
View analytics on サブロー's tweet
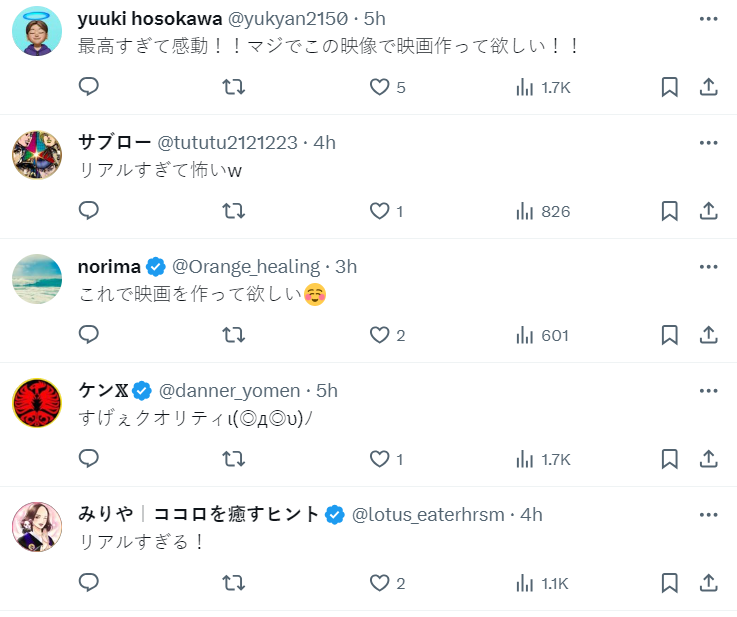click(541, 211)
